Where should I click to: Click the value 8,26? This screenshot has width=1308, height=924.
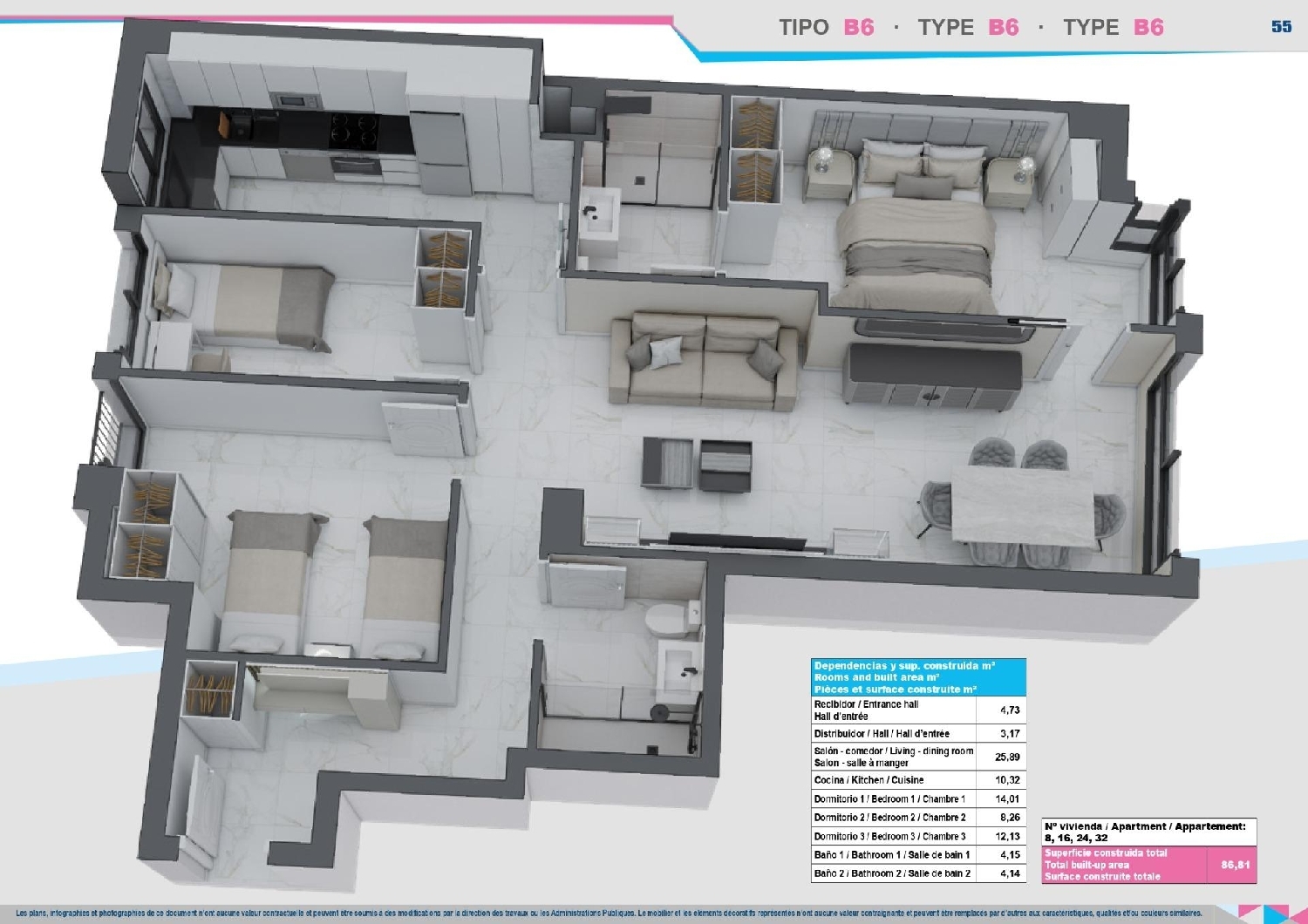pos(1010,818)
